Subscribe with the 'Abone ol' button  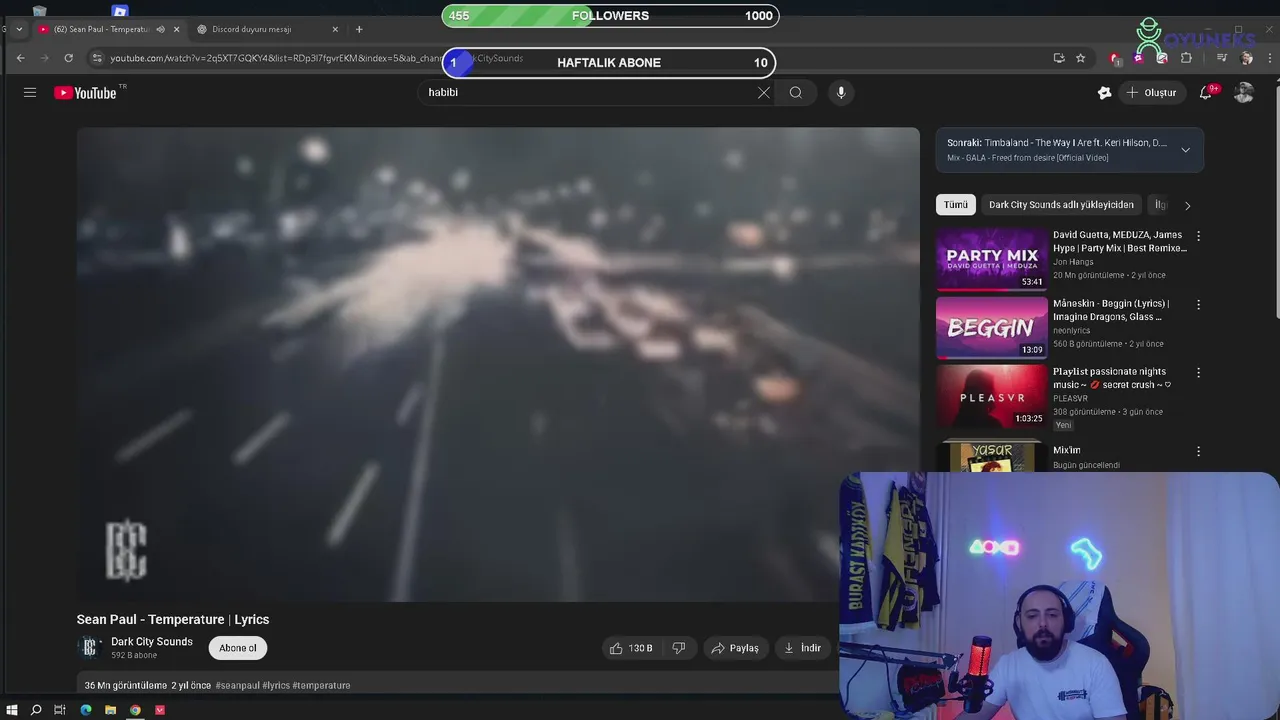238,648
